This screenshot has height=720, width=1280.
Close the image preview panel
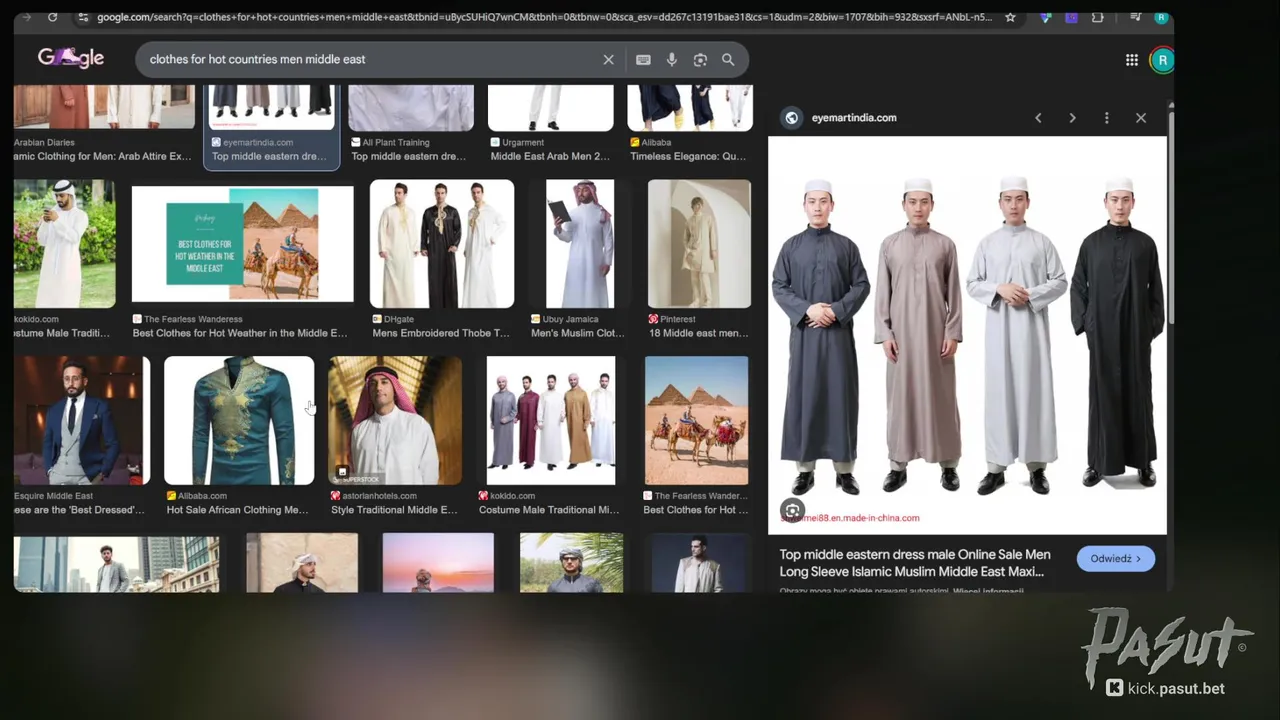pyautogui.click(x=1141, y=118)
